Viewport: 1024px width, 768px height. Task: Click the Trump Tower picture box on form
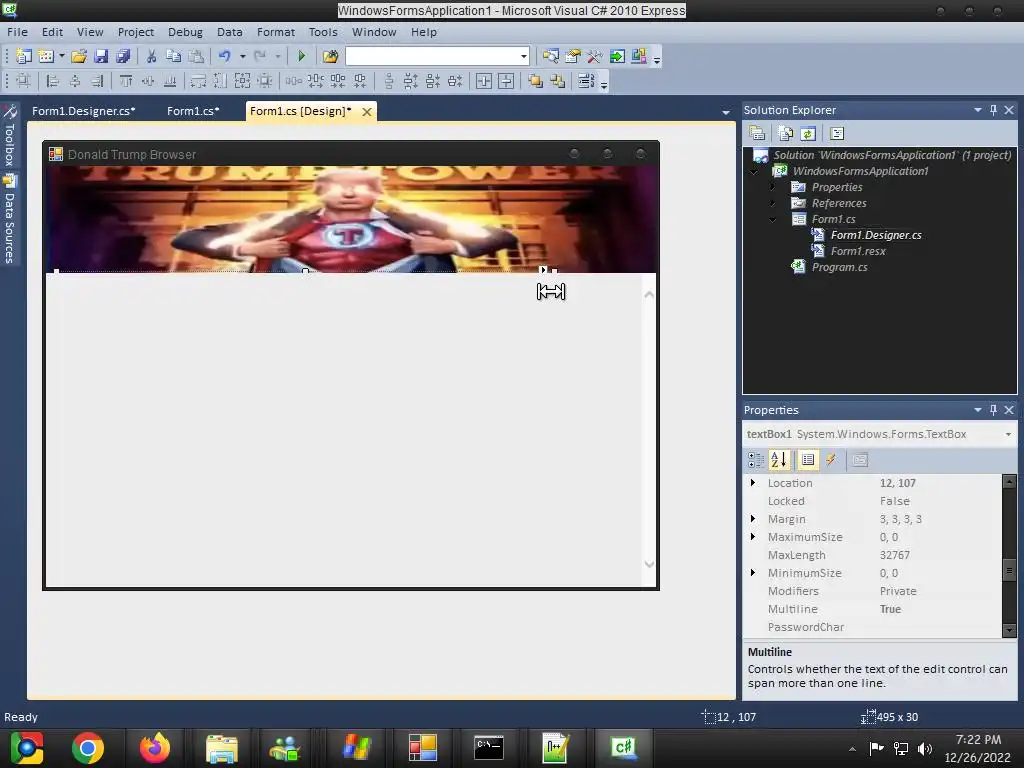pyautogui.click(x=351, y=219)
